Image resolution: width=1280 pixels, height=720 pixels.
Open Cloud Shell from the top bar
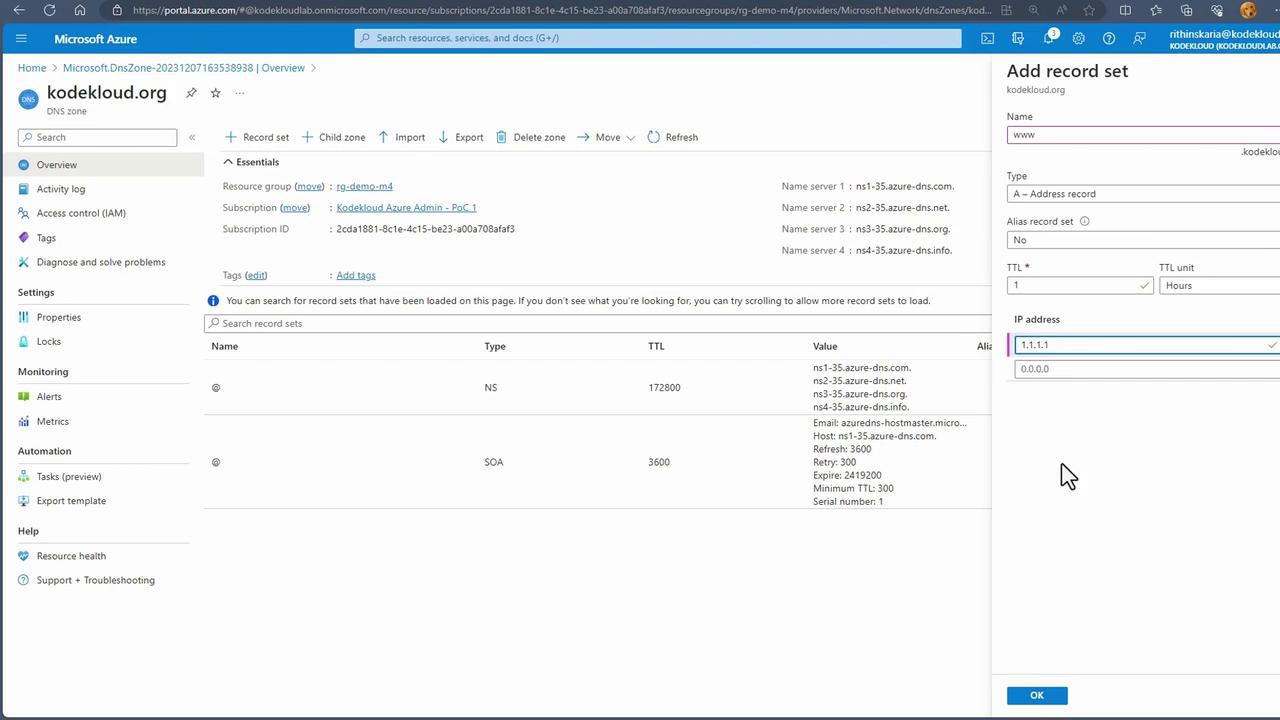point(988,39)
